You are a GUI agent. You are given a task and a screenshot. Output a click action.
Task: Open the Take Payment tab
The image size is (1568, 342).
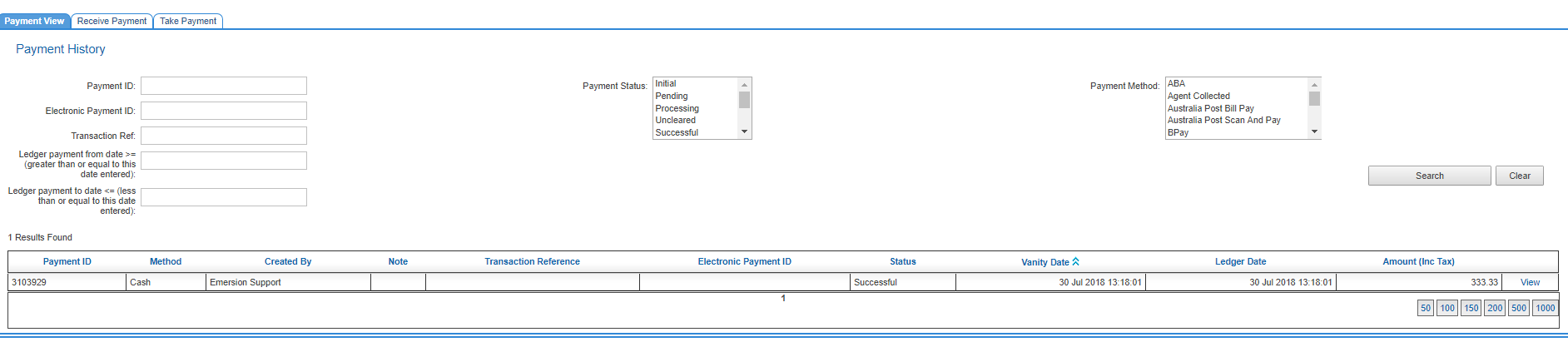pos(188,21)
